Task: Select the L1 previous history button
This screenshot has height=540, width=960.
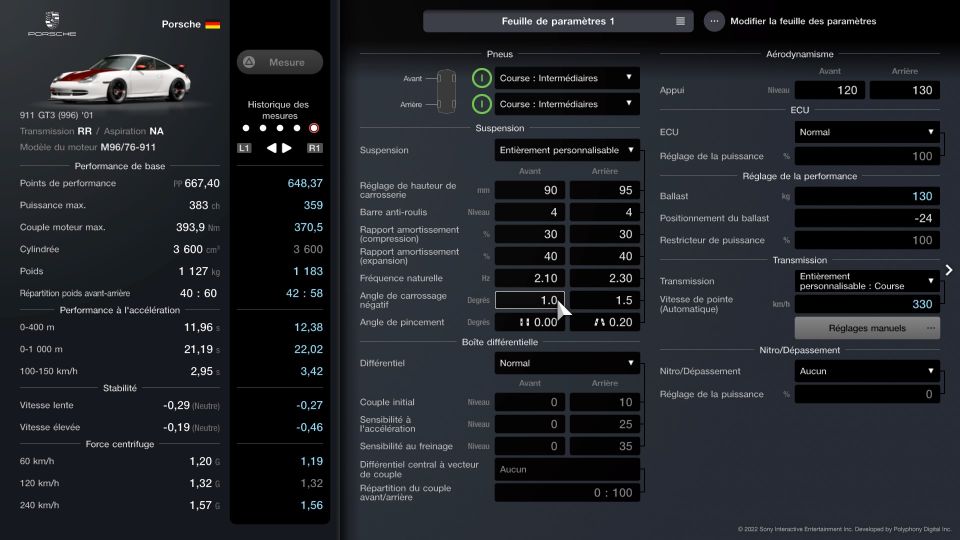Action: (x=244, y=148)
